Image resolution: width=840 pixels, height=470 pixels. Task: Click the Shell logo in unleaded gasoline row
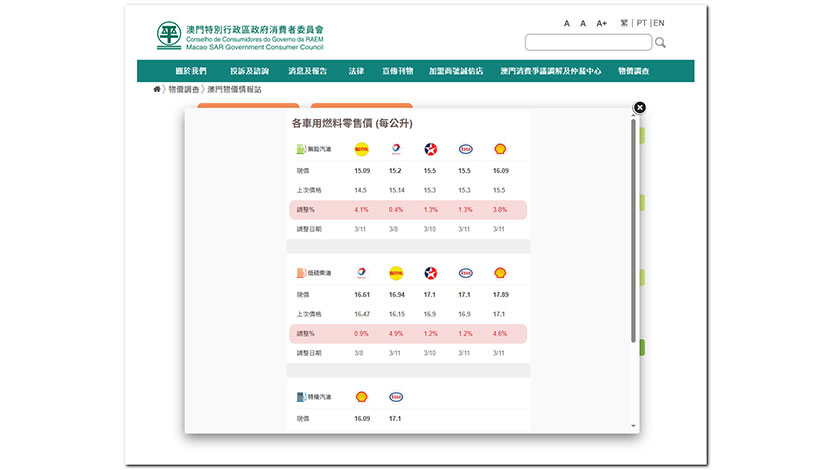click(x=499, y=149)
